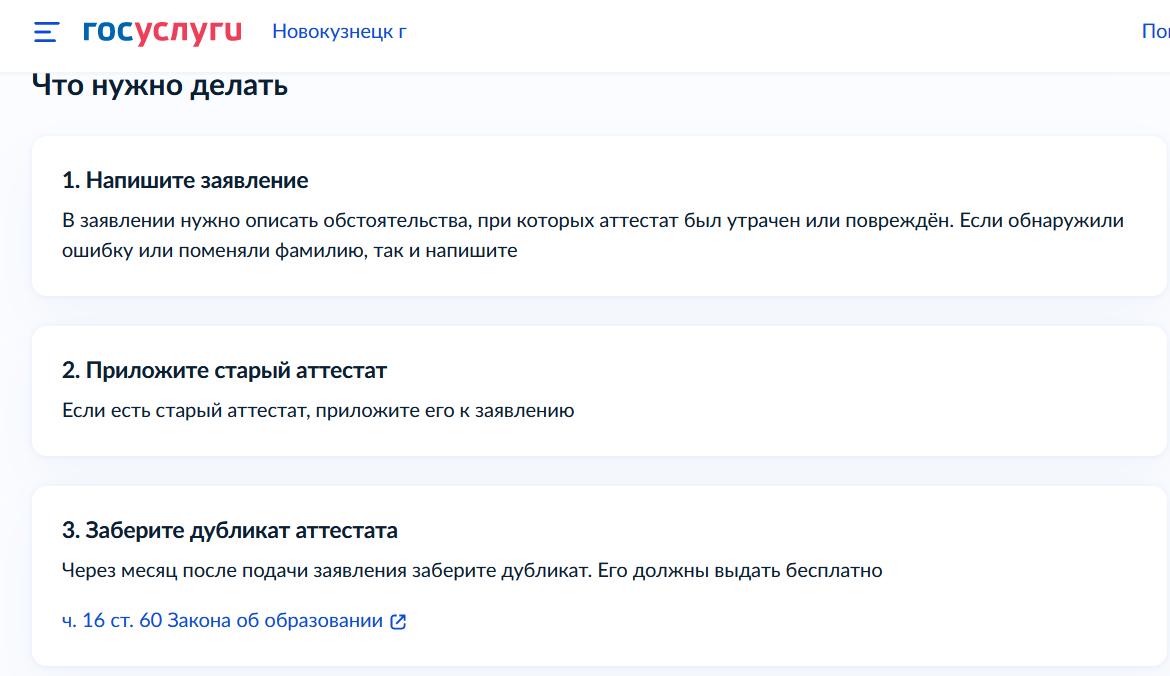
Task: Click the red "услуги" part of the logo
Action: tap(188, 33)
